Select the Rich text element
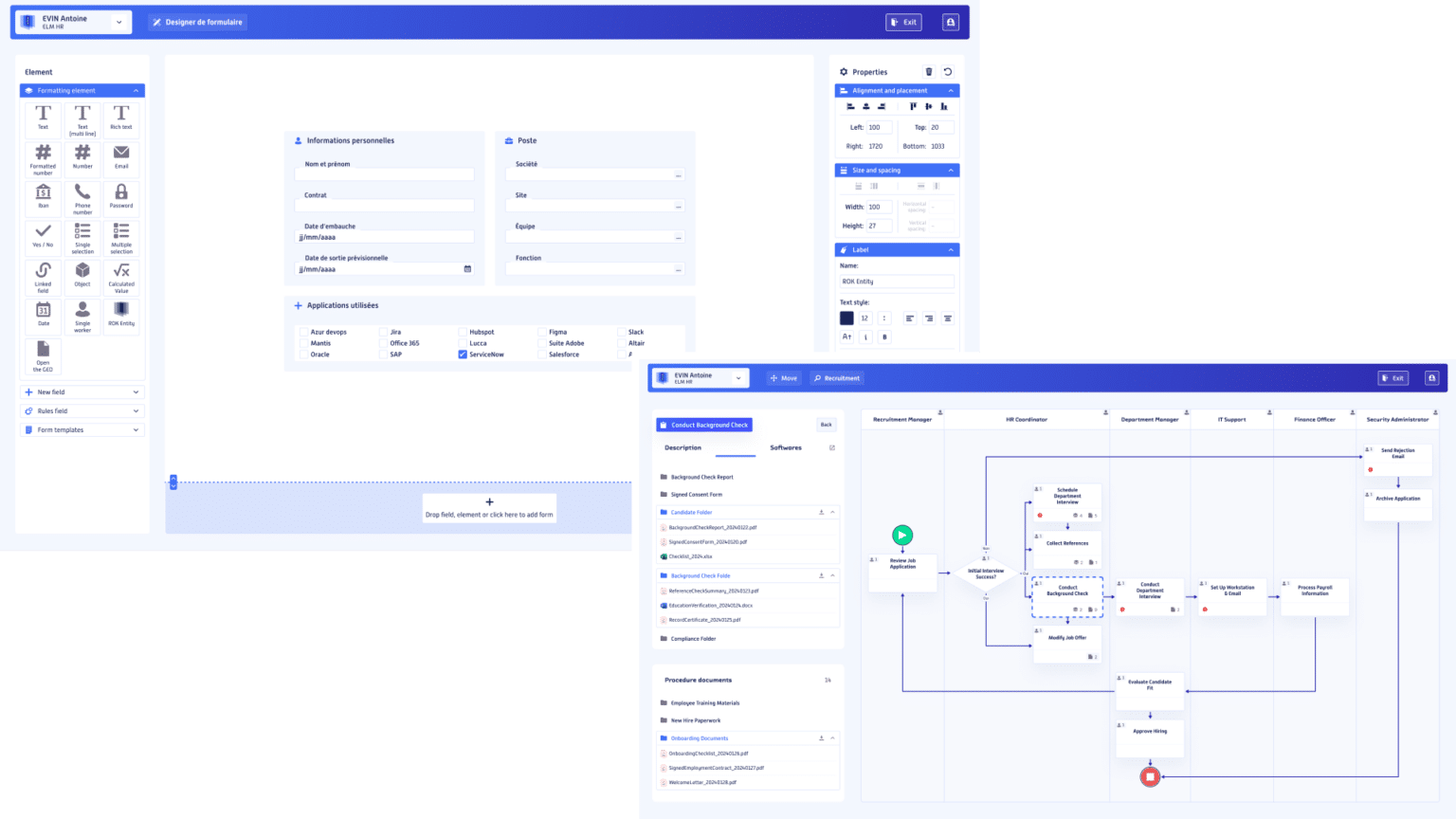 pyautogui.click(x=120, y=118)
